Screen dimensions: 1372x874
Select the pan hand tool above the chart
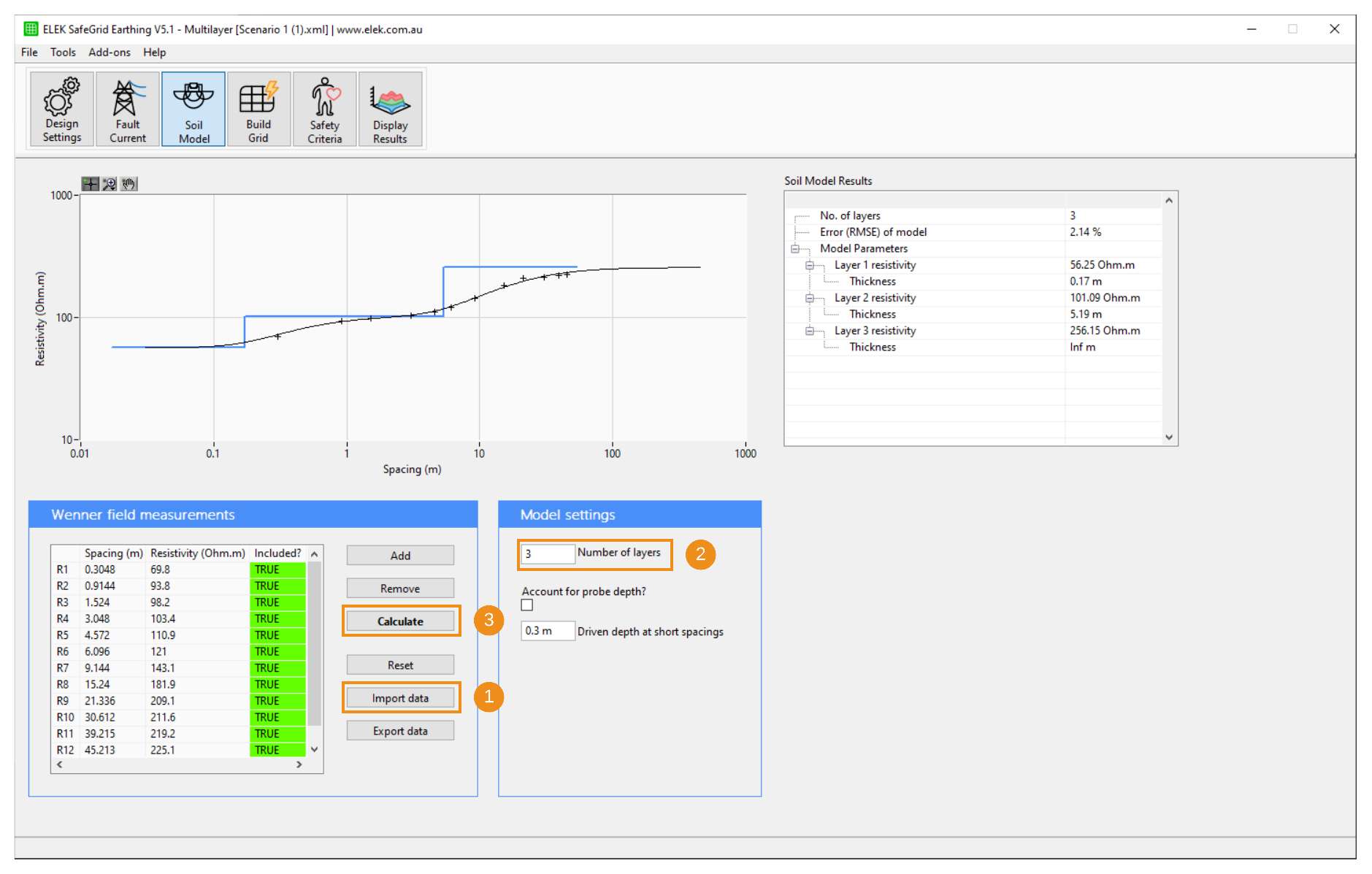(x=128, y=184)
